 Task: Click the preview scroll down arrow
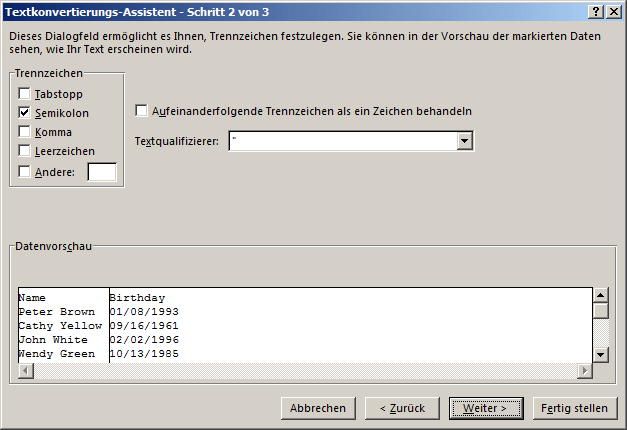click(601, 354)
